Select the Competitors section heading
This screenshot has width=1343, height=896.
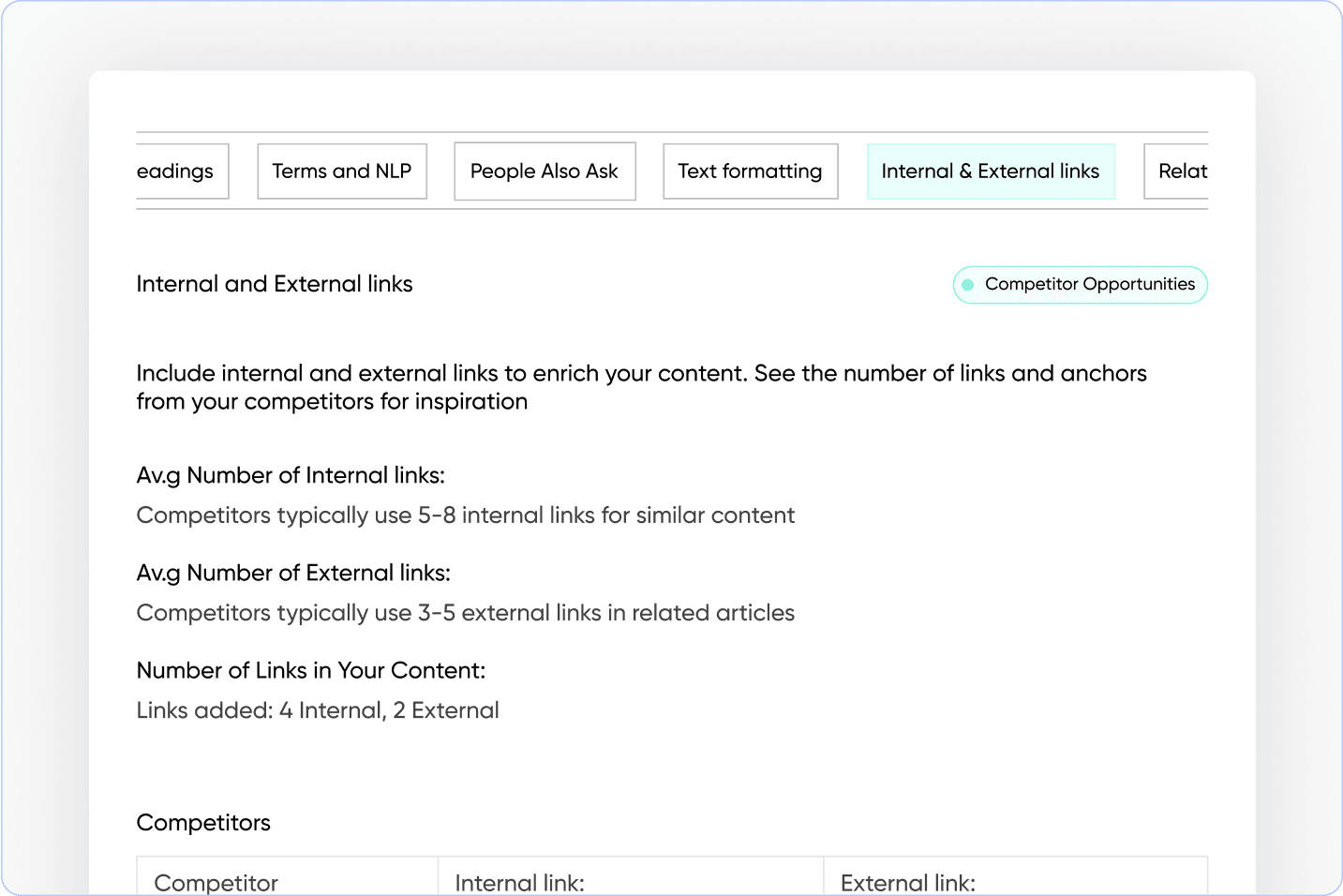pyautogui.click(x=203, y=822)
